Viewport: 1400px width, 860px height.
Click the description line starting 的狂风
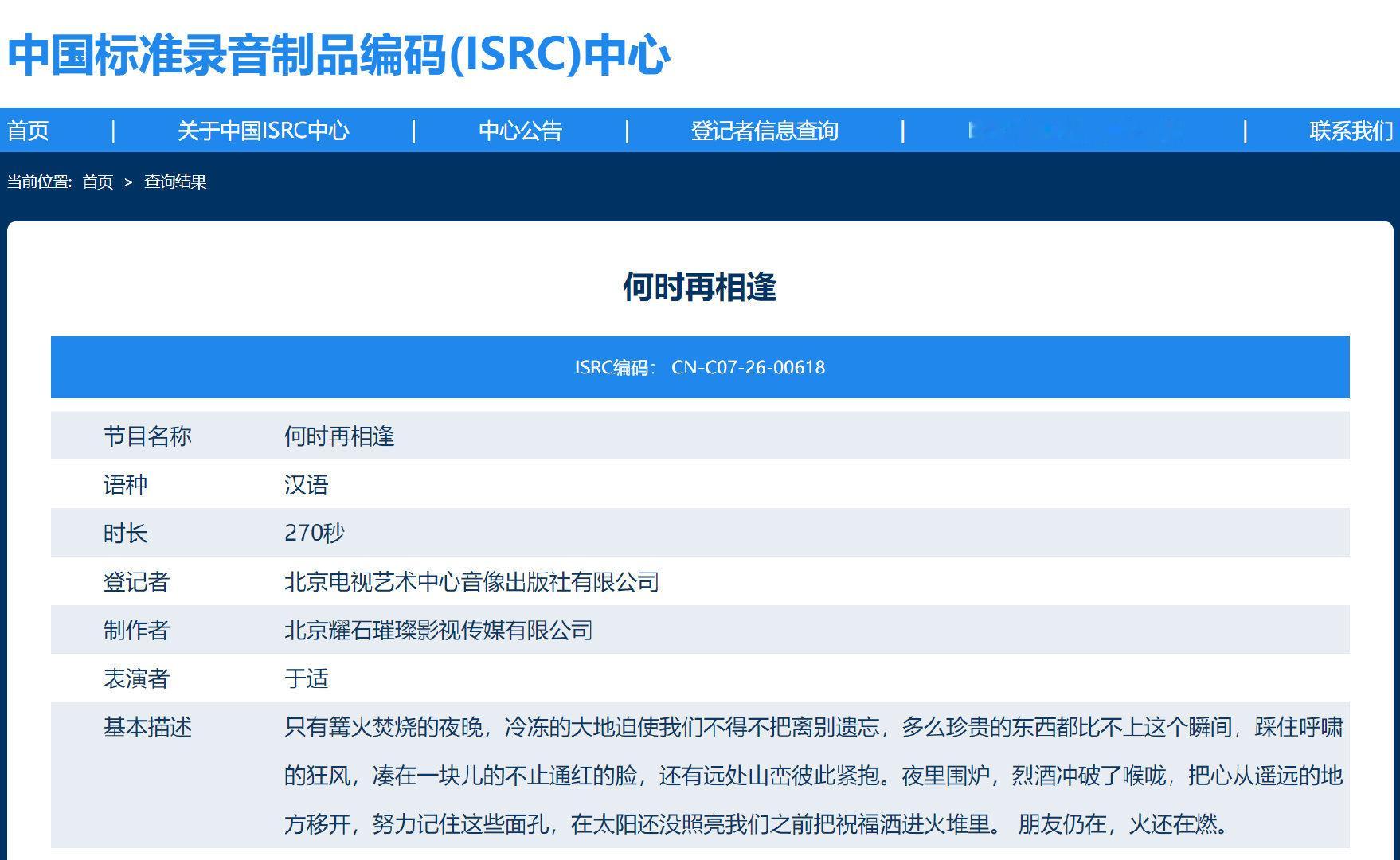tap(814, 776)
